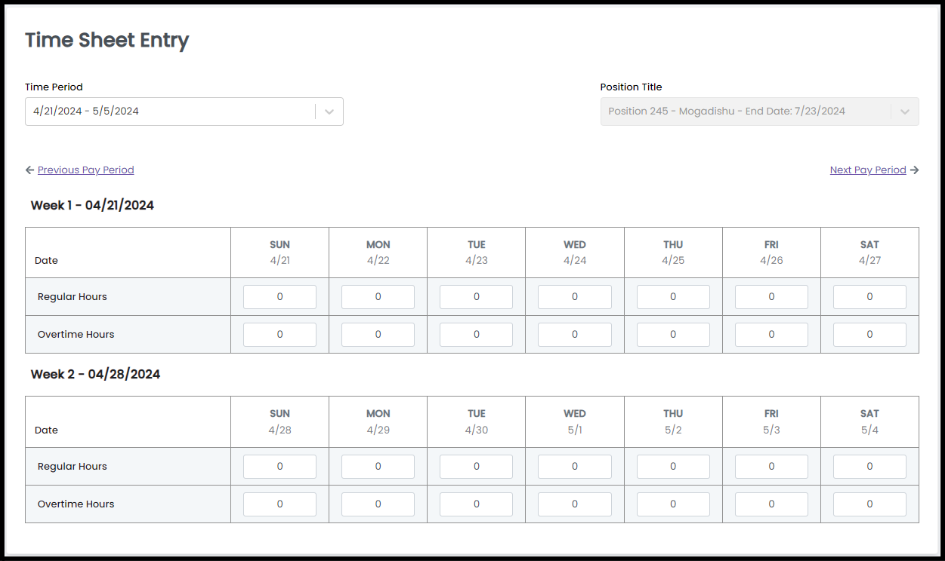Select Regular Hours field for TUE 4/30

(x=476, y=466)
